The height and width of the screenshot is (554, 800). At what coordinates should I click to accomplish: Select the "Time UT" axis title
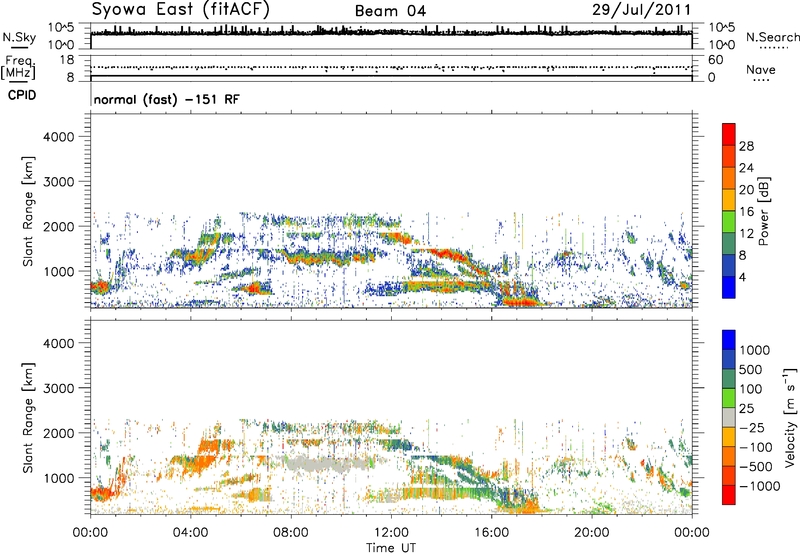[x=391, y=548]
